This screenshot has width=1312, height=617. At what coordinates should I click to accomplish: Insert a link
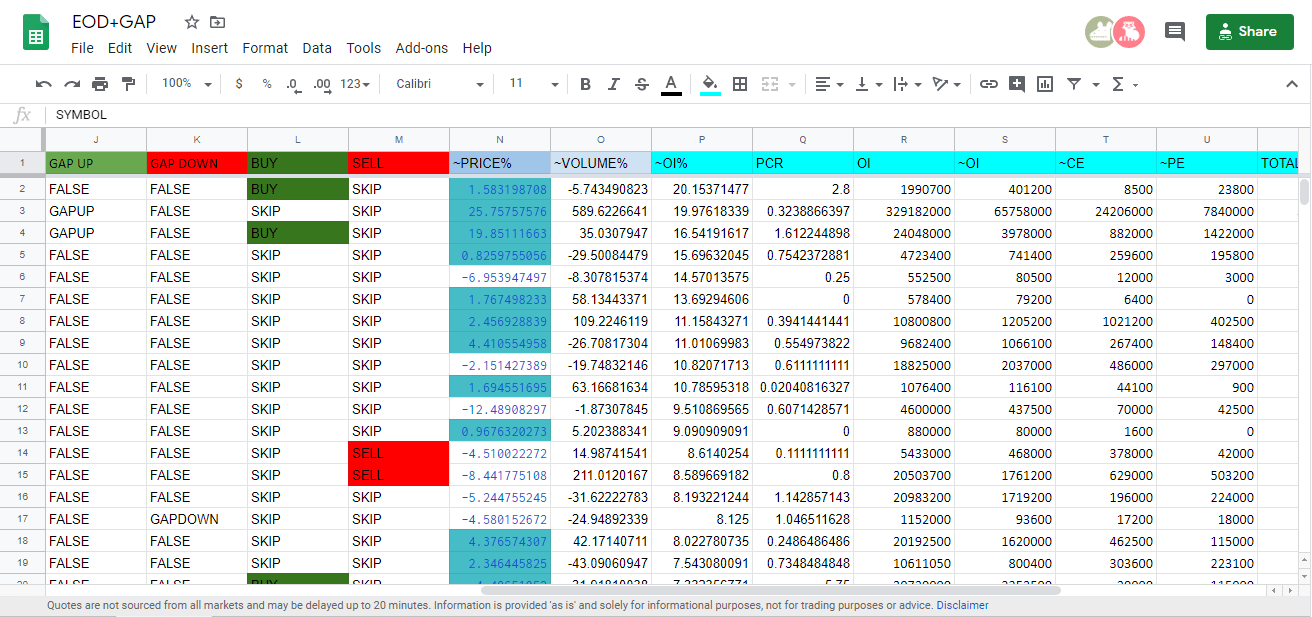[x=989, y=84]
